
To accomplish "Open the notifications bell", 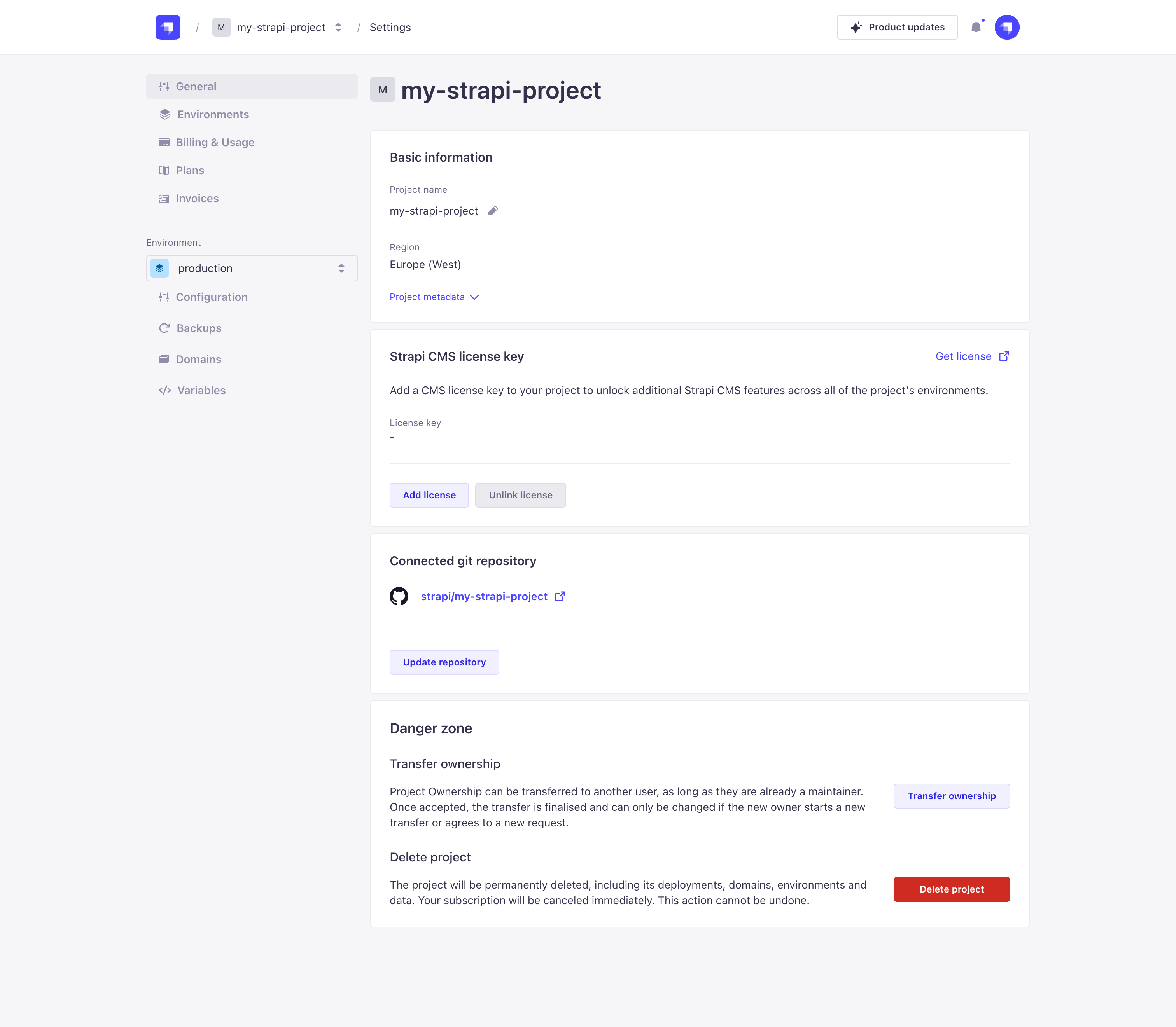I will [x=976, y=27].
